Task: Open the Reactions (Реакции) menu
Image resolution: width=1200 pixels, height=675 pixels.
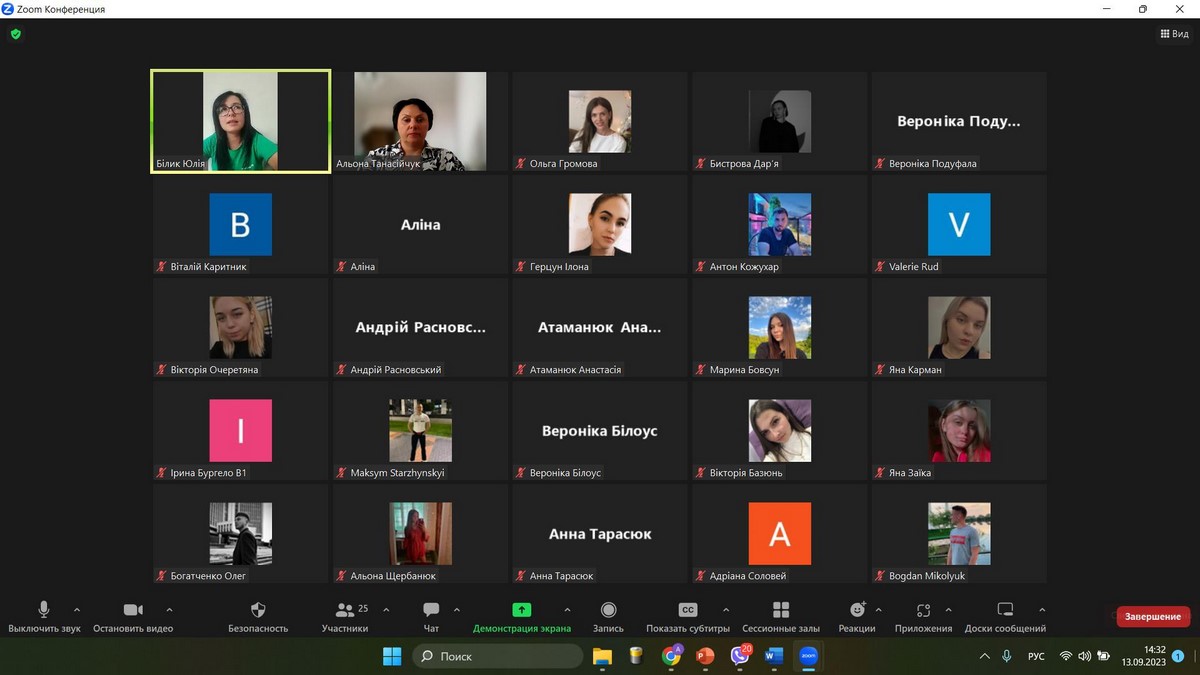Action: (857, 610)
